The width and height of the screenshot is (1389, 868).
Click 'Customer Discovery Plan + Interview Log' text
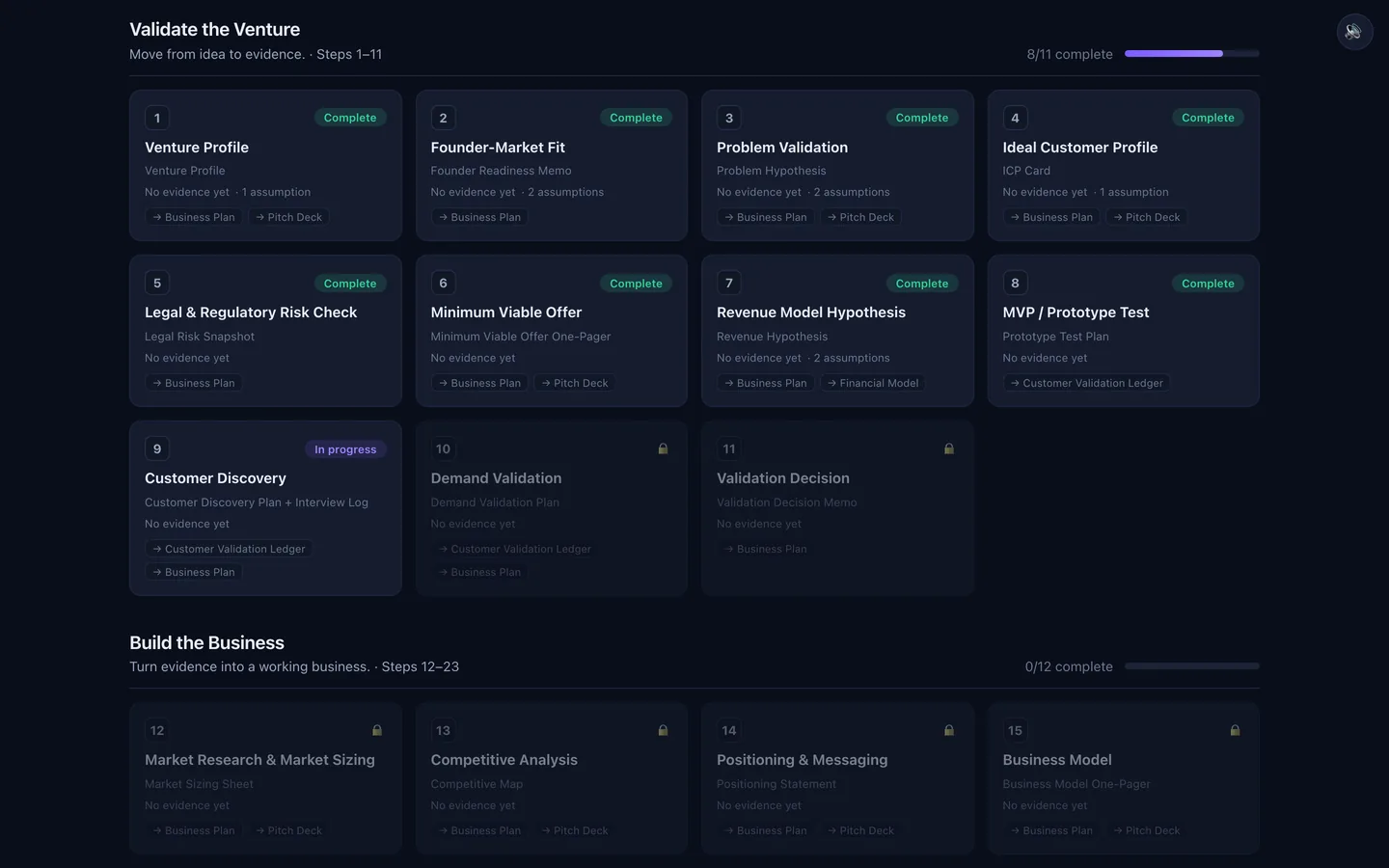[257, 502]
